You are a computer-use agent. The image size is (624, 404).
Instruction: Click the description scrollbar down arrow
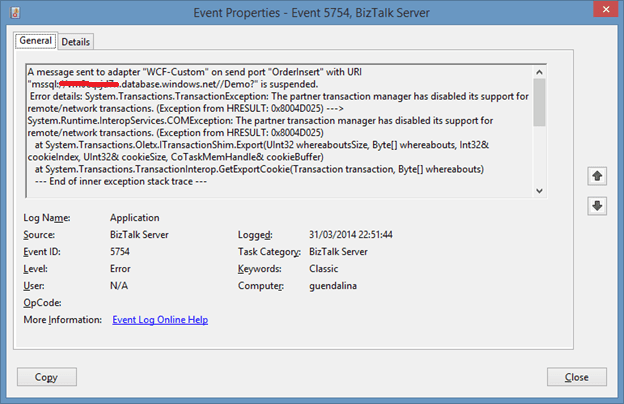tap(539, 191)
